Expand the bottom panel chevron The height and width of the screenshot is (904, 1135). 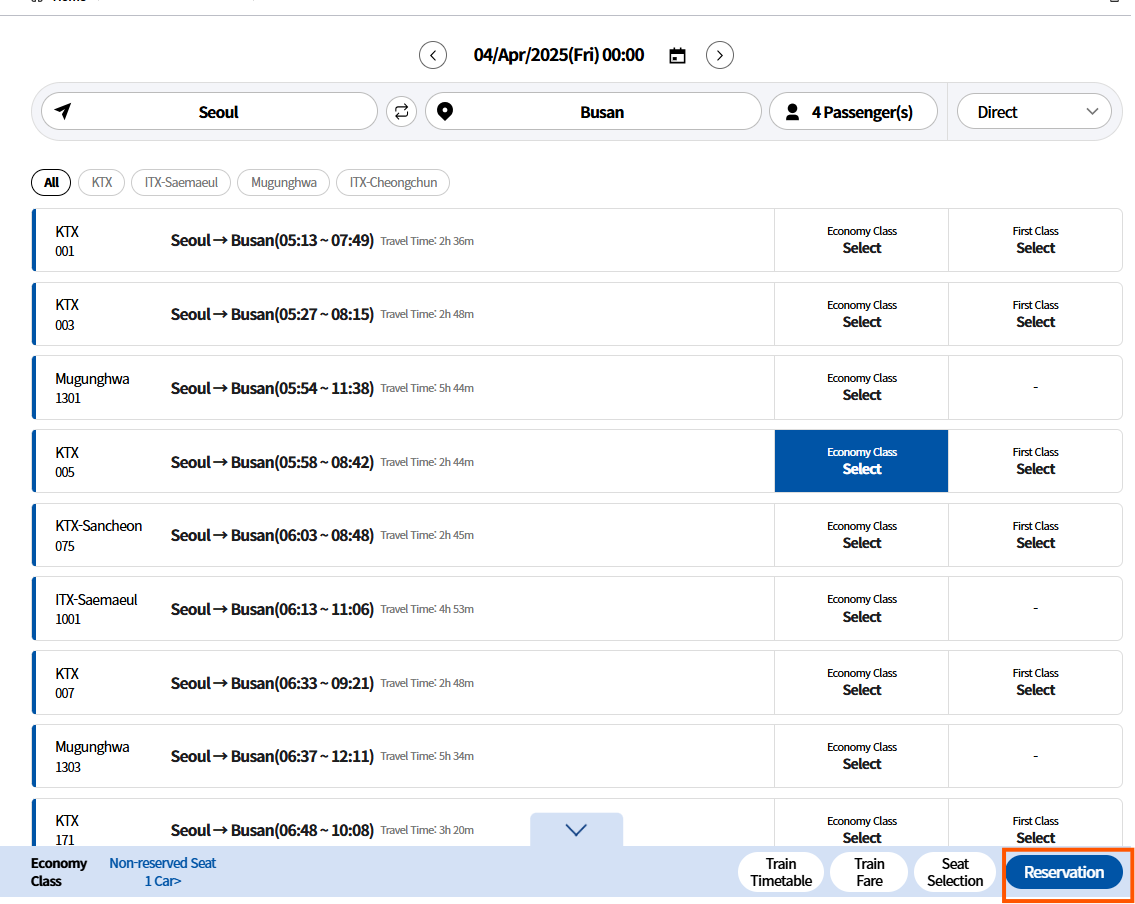576,829
